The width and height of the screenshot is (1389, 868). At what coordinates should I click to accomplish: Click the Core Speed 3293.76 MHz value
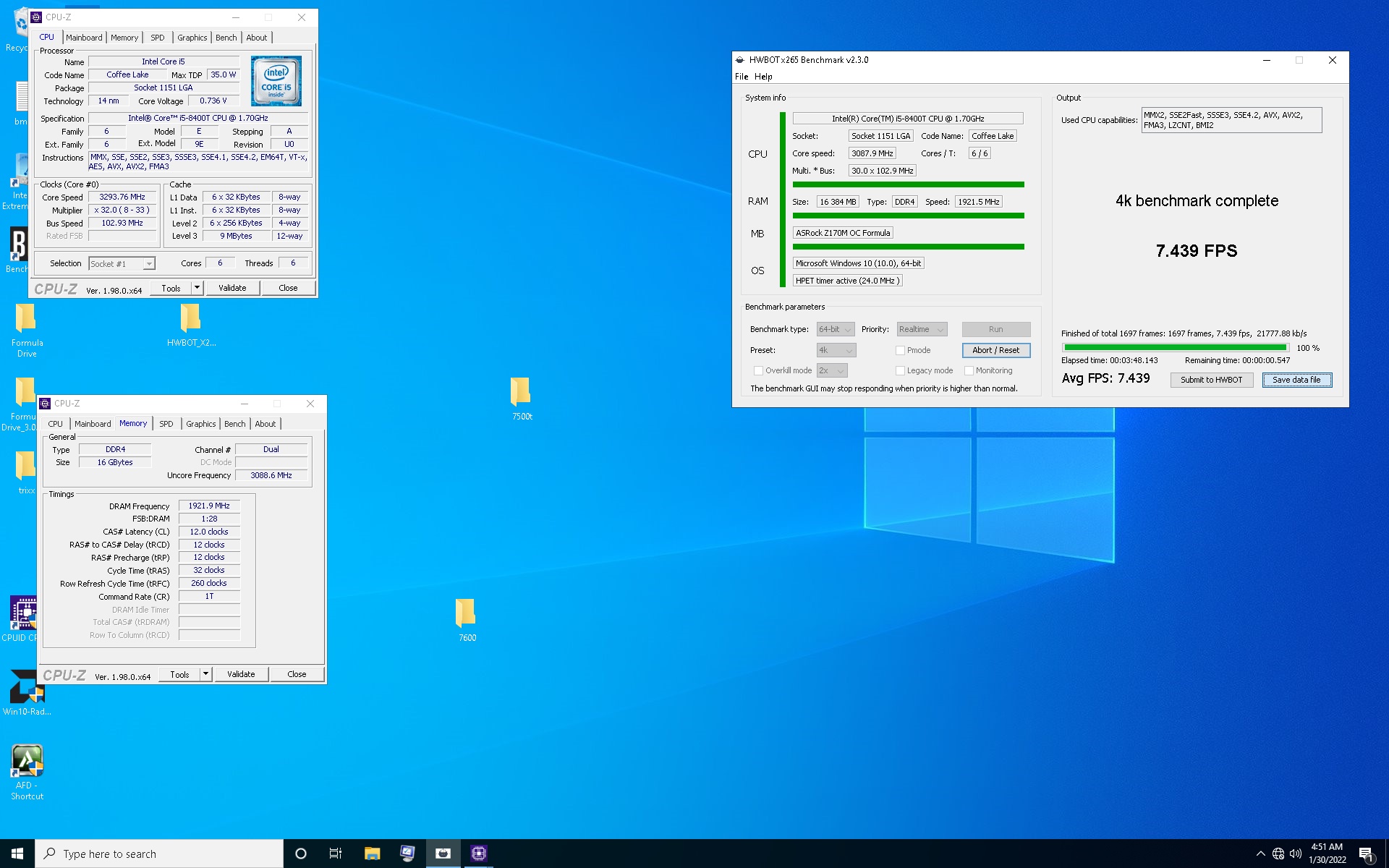(122, 197)
